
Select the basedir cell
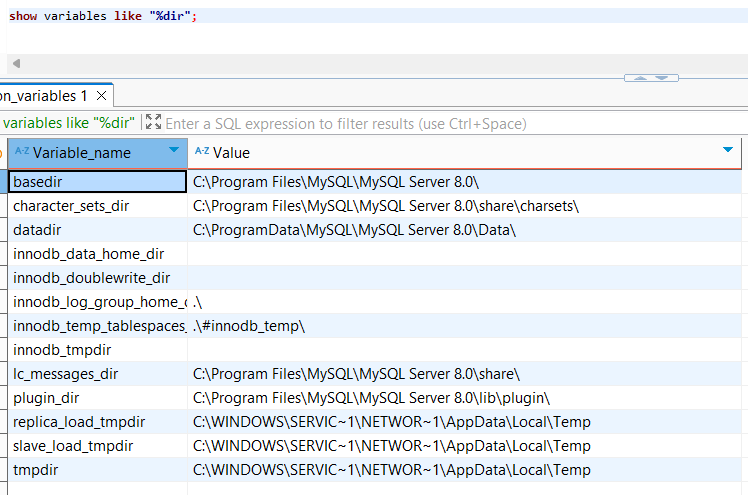98,182
